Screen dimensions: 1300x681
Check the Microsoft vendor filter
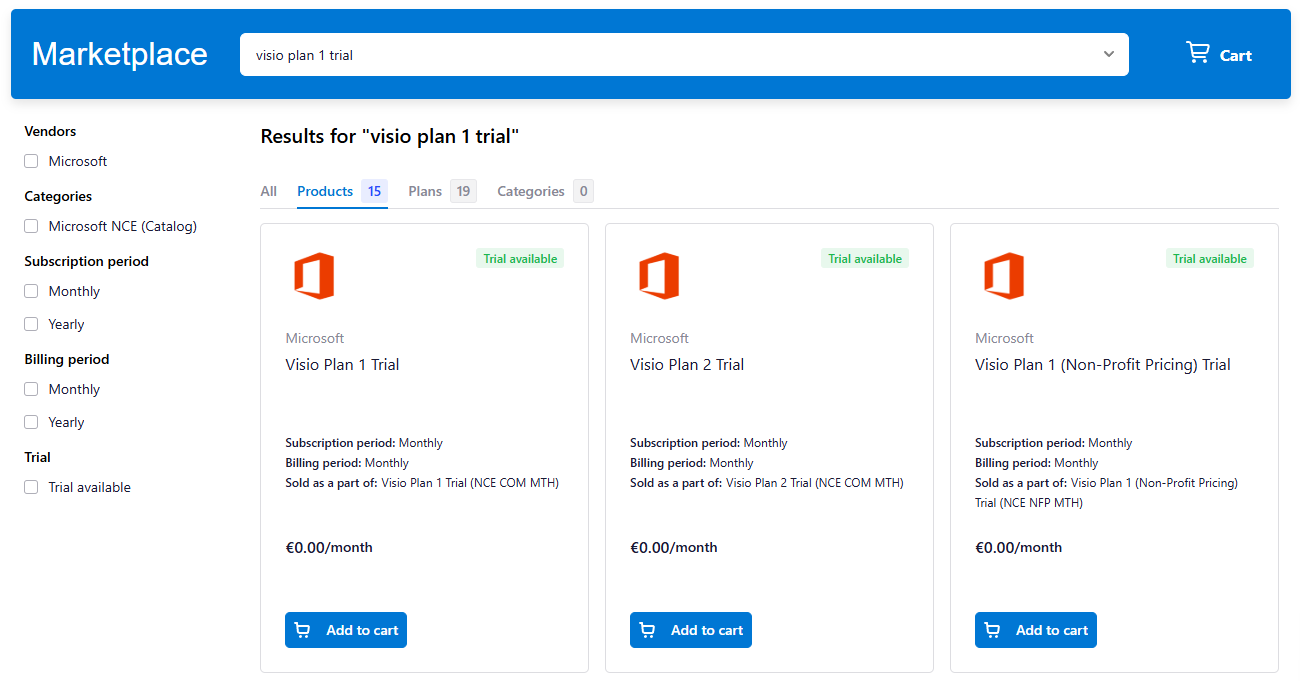point(31,161)
